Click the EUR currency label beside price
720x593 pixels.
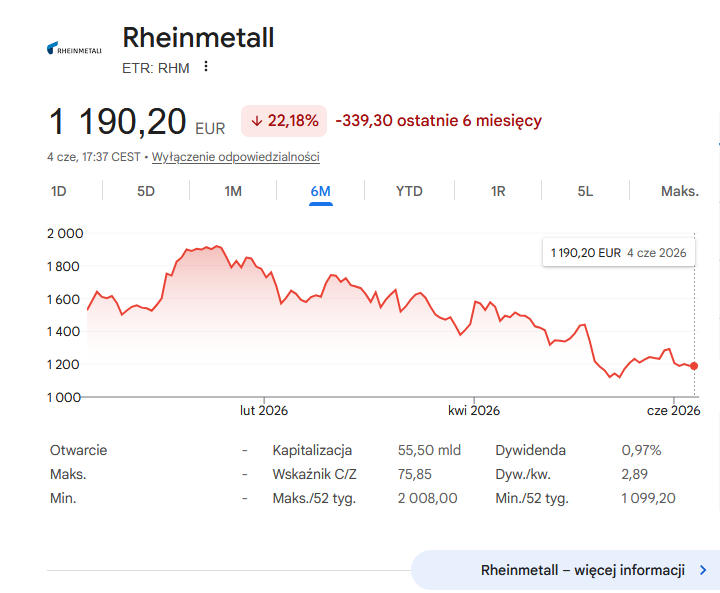(210, 129)
